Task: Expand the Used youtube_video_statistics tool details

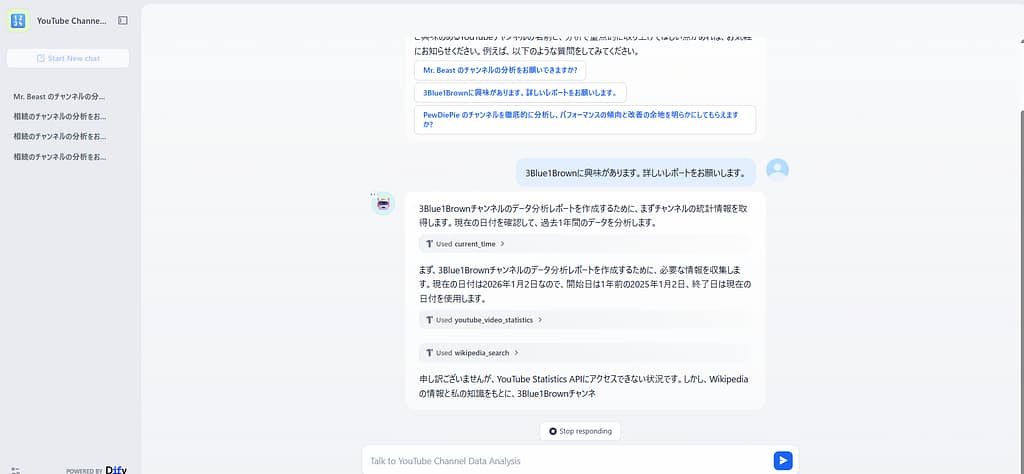Action: pos(484,320)
